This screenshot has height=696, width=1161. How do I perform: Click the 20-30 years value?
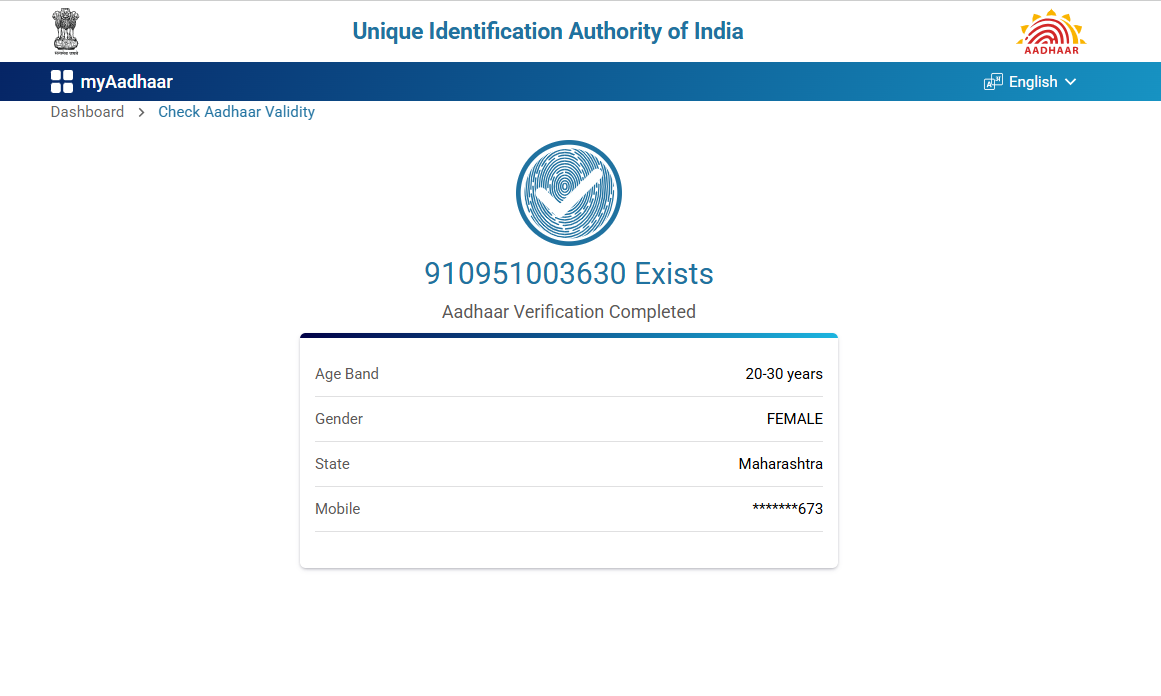[x=784, y=374]
